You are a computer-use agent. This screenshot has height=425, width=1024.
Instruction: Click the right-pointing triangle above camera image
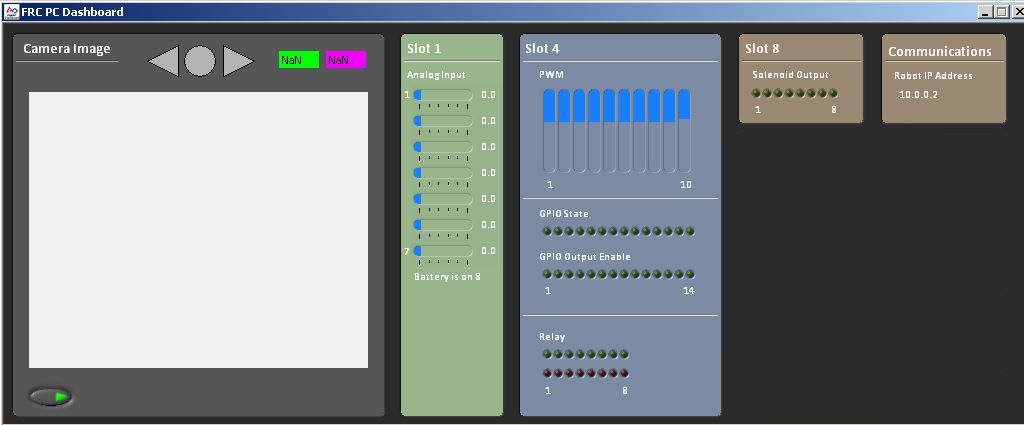click(238, 61)
